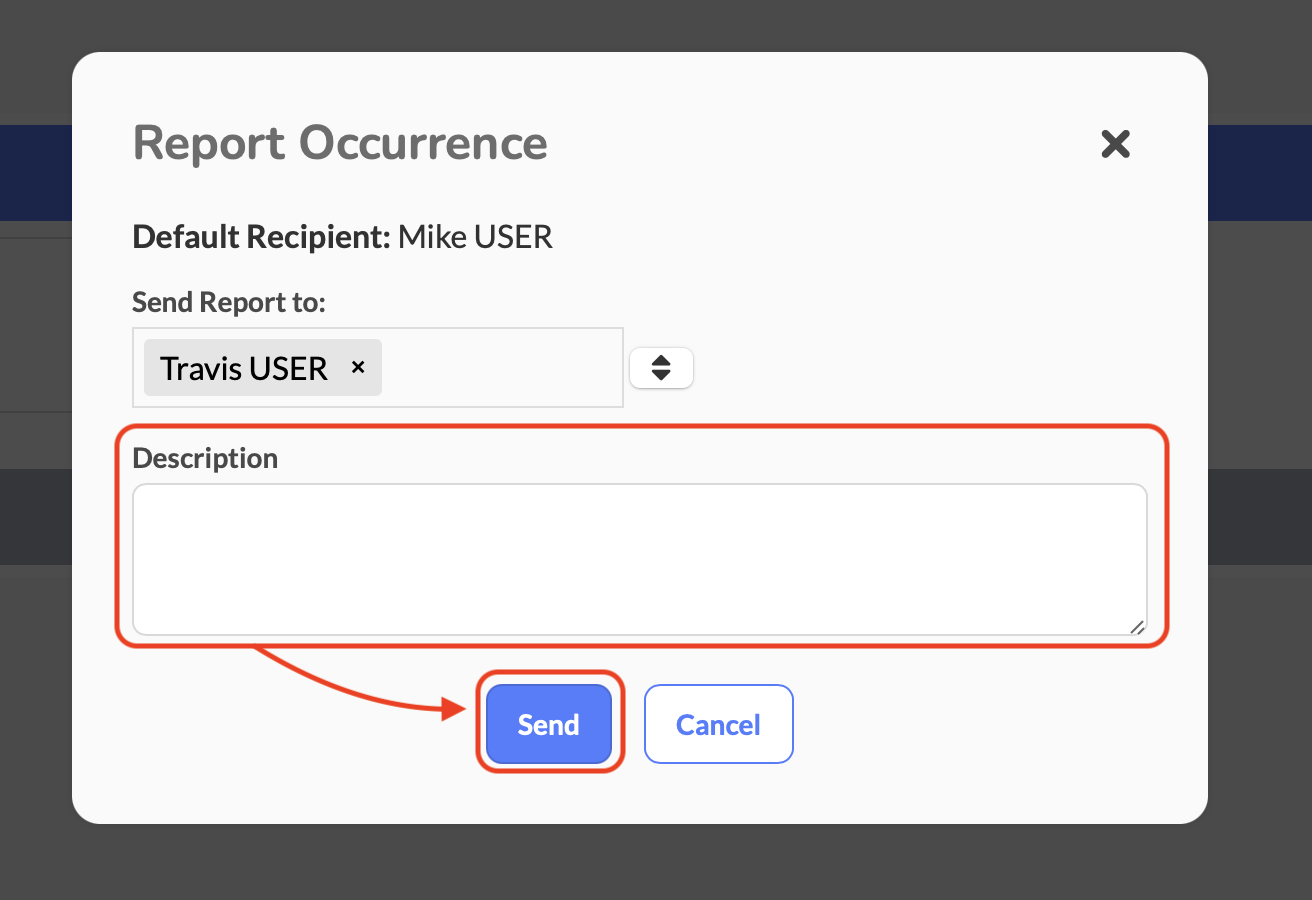Grab the Description box resize handle
The width and height of the screenshot is (1312, 900).
[x=1137, y=626]
